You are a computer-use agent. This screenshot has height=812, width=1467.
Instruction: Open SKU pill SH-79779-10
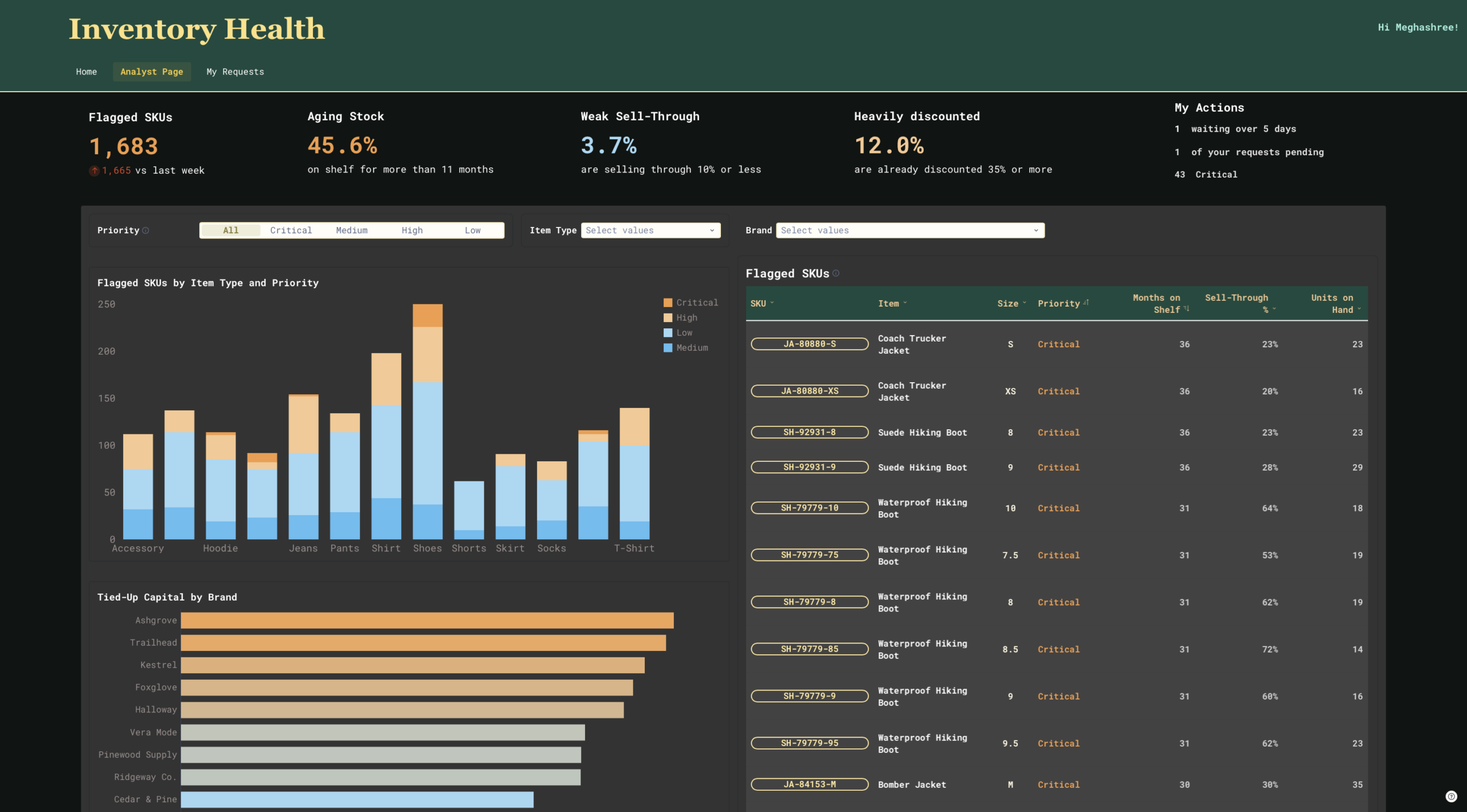(x=810, y=508)
